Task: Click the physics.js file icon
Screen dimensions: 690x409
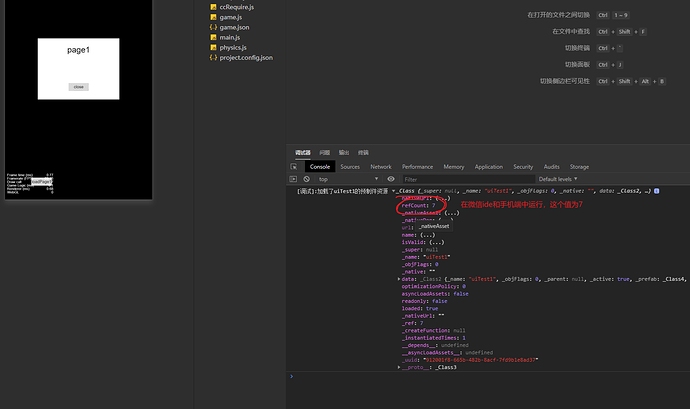Action: 213,48
